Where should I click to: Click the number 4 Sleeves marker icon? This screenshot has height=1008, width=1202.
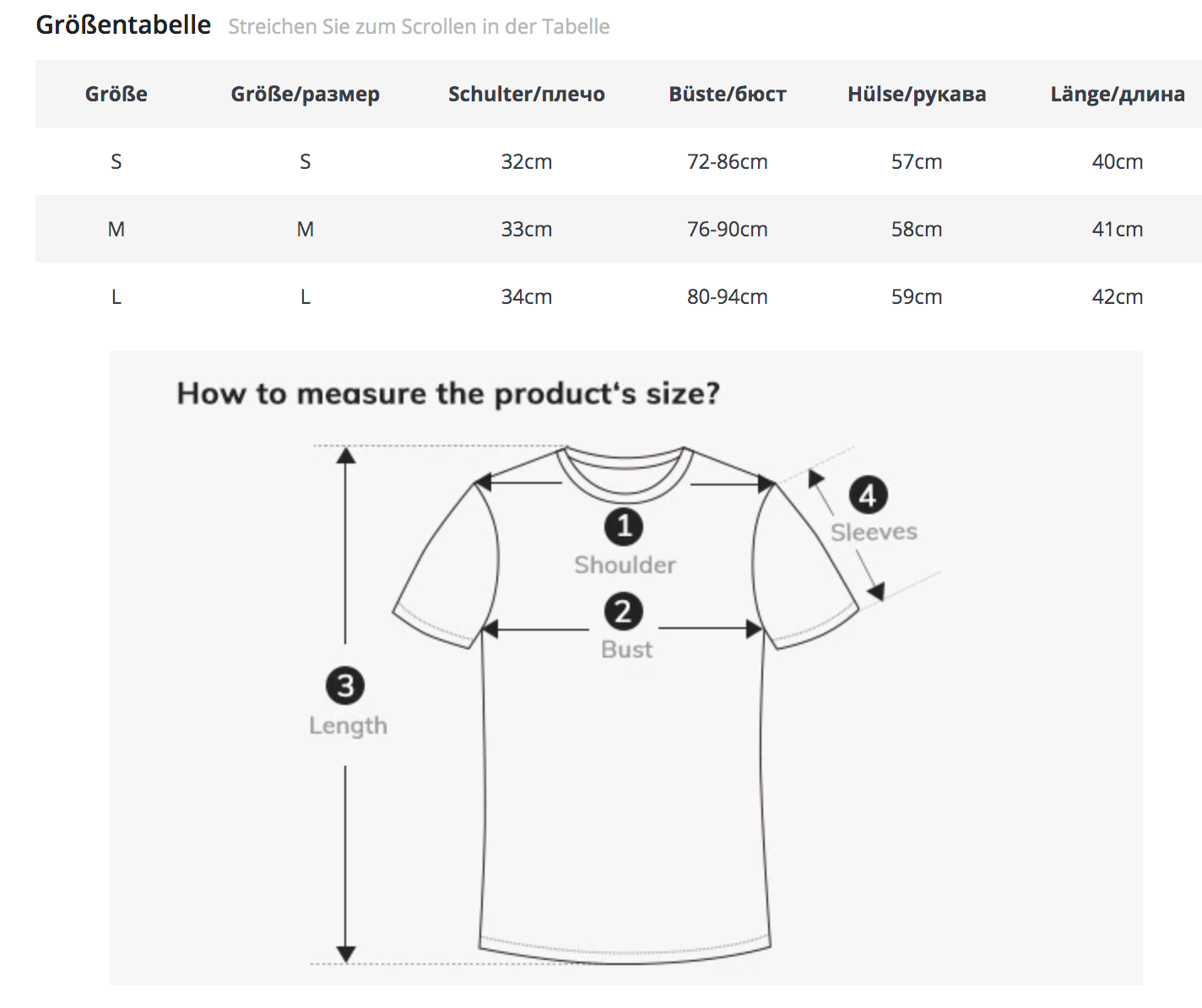pyautogui.click(x=868, y=495)
